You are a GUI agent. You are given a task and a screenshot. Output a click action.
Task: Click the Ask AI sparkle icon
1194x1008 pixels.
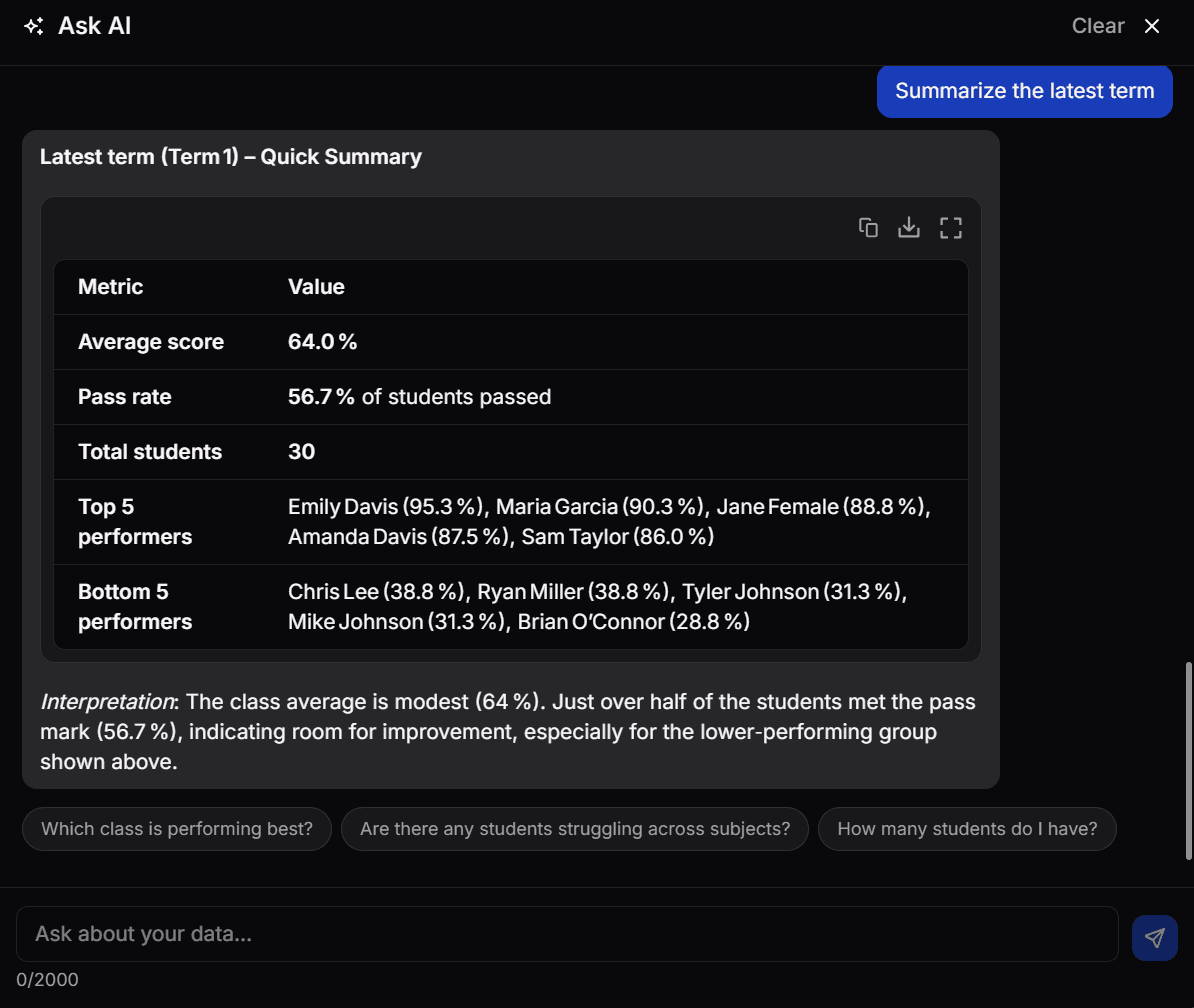click(x=34, y=26)
